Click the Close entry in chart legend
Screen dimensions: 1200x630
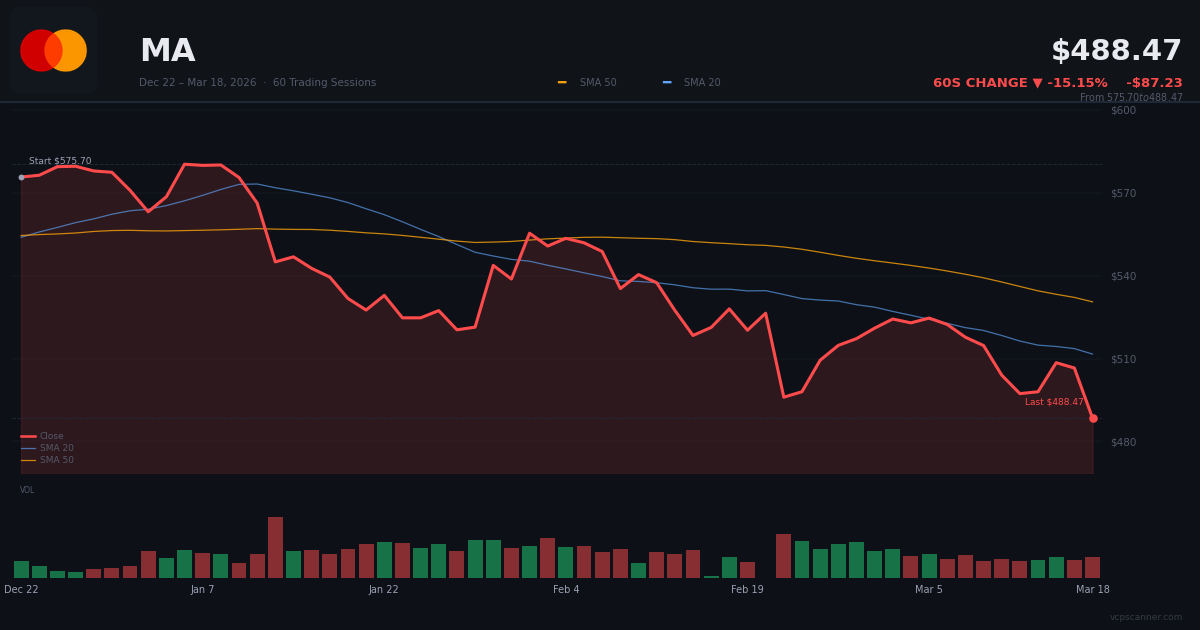pos(42,436)
